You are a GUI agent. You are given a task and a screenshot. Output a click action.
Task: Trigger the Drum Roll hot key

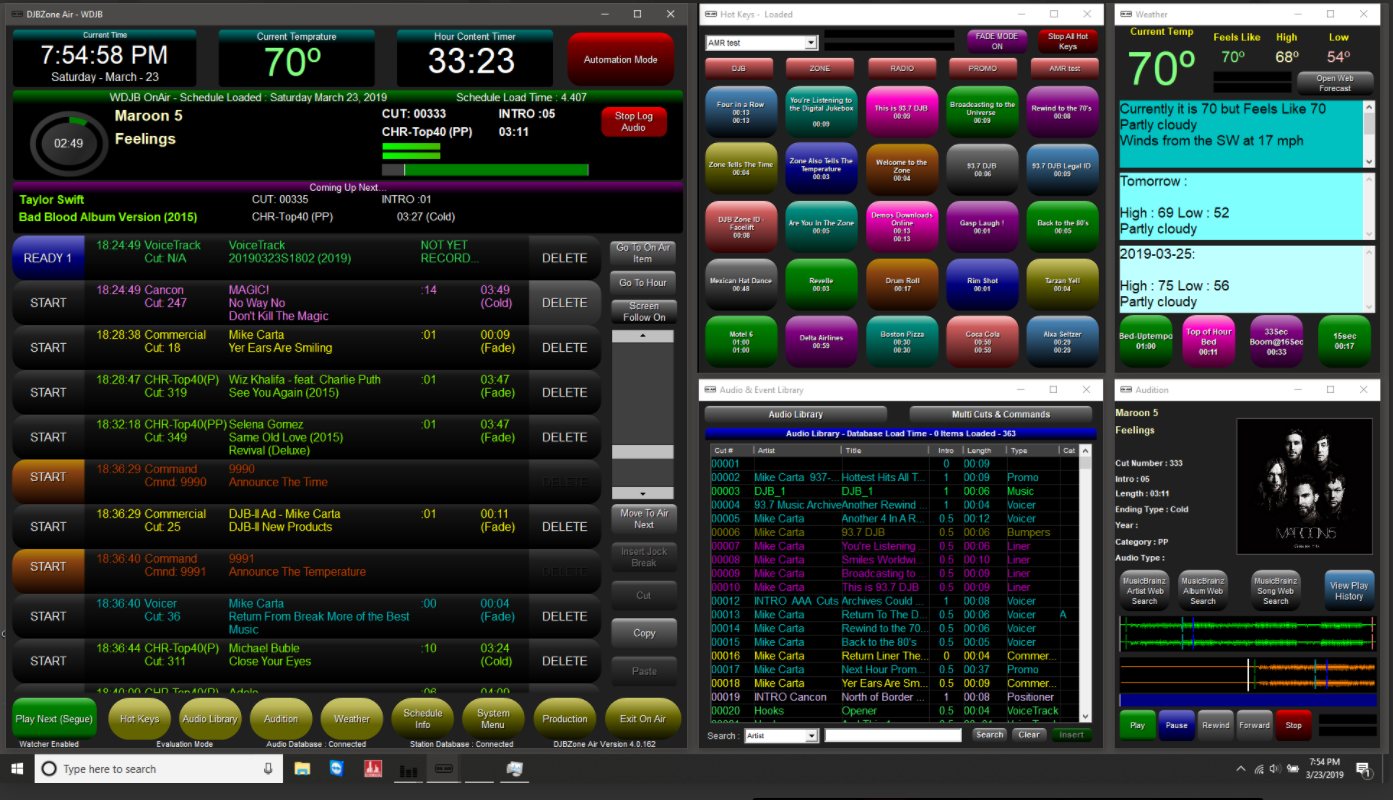(901, 285)
